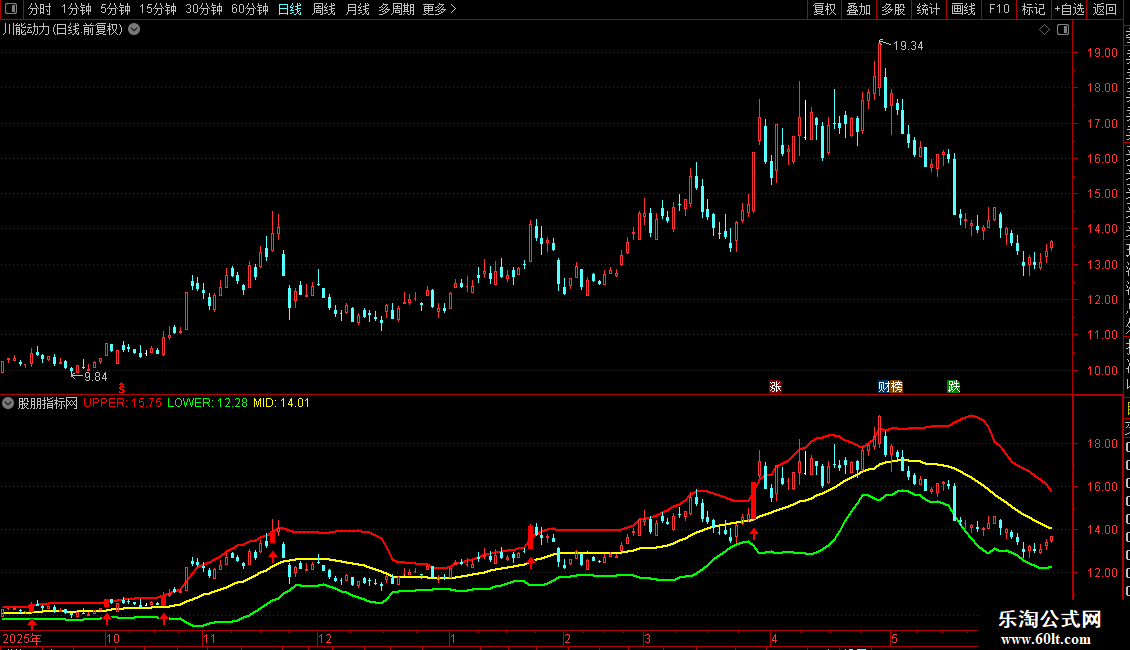Select the 1分钟 period
Screen dimensions: 1130x650
(x=76, y=9)
